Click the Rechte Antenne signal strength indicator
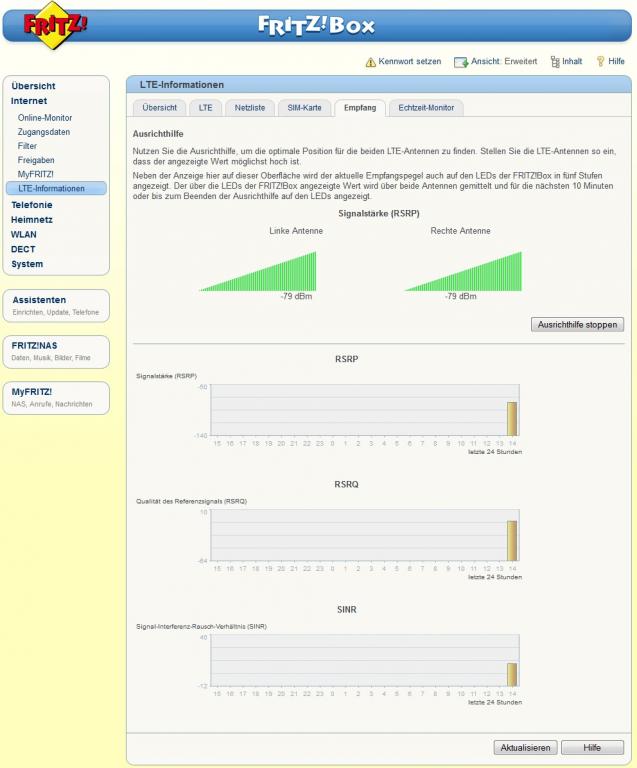 (463, 271)
